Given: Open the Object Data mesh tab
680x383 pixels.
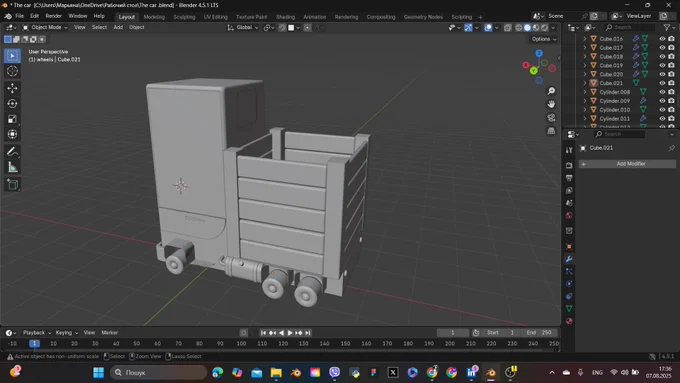Looking at the screenshot, I should click(x=569, y=308).
